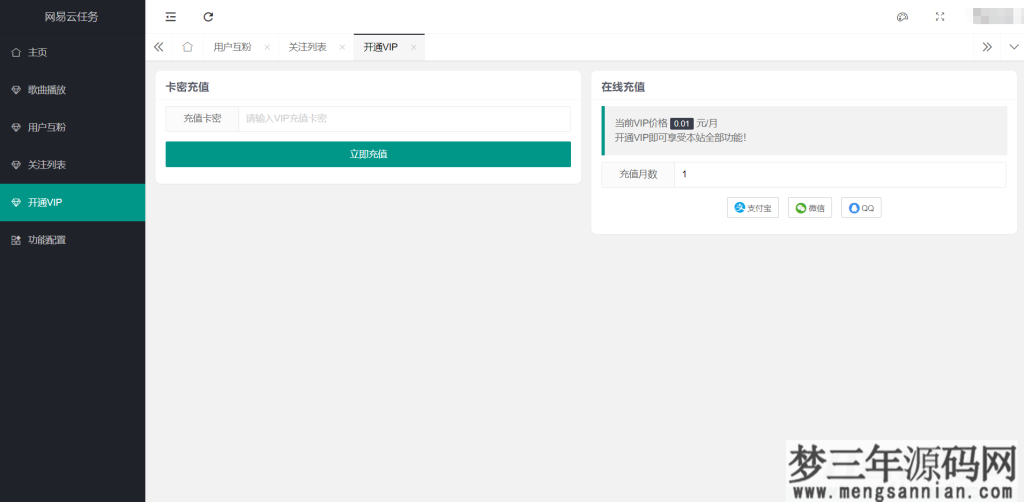Viewport: 1024px width, 502px height.
Task: Open 用户互粉 in the sidebar
Action: [72, 127]
